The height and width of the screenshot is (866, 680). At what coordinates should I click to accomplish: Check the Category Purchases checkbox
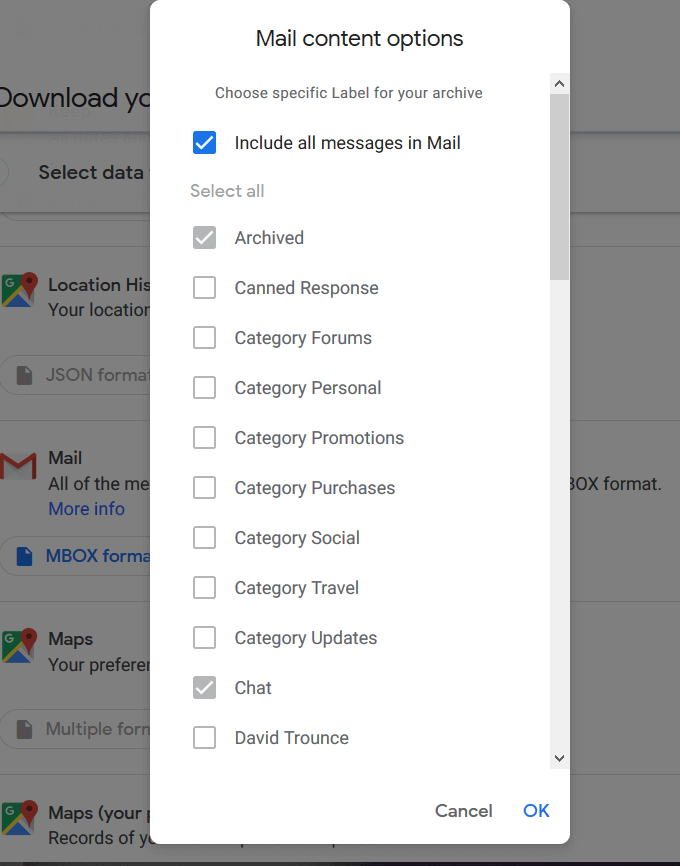coord(204,488)
